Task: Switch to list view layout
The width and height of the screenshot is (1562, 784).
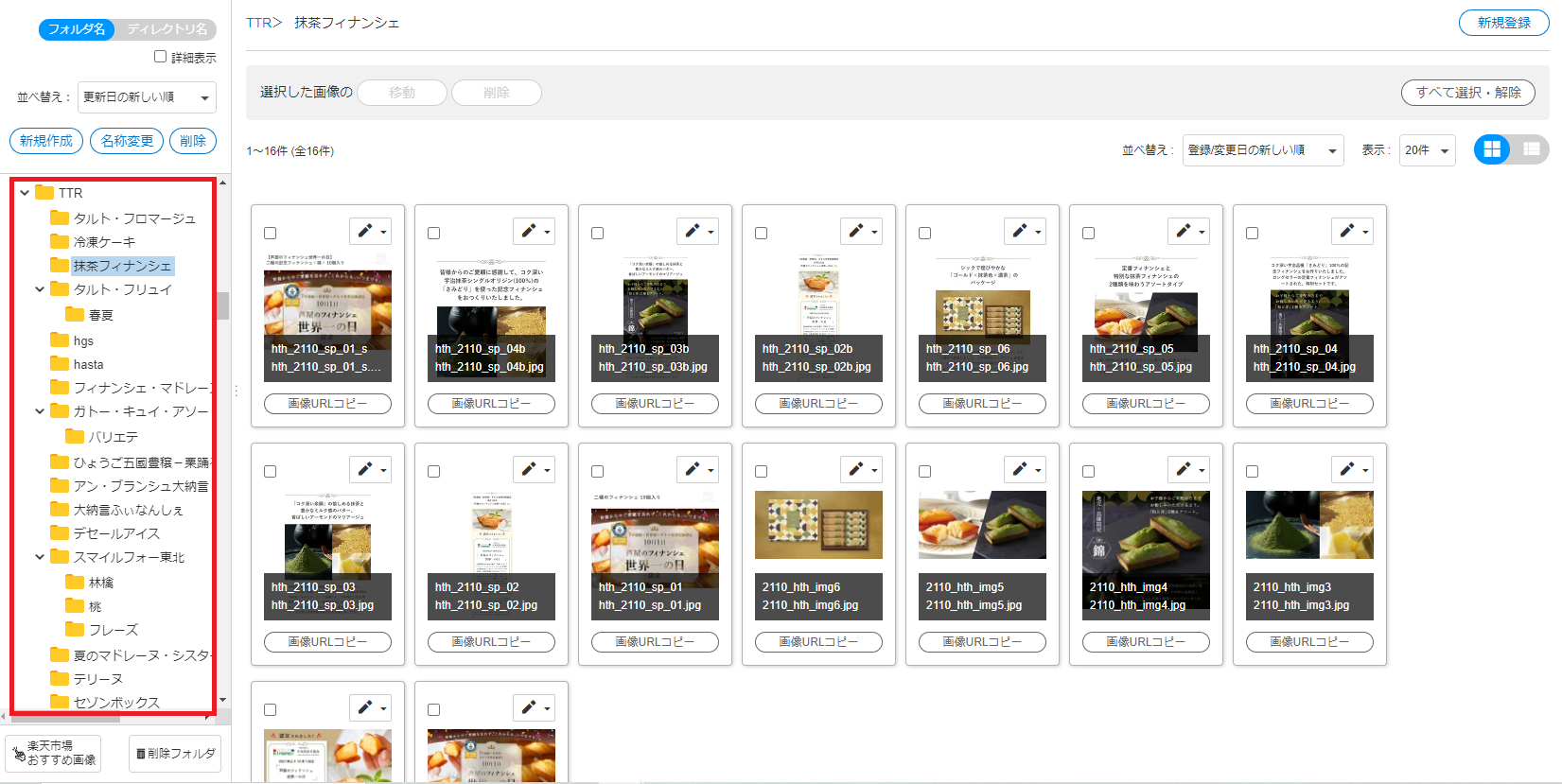Action: pos(1531,149)
